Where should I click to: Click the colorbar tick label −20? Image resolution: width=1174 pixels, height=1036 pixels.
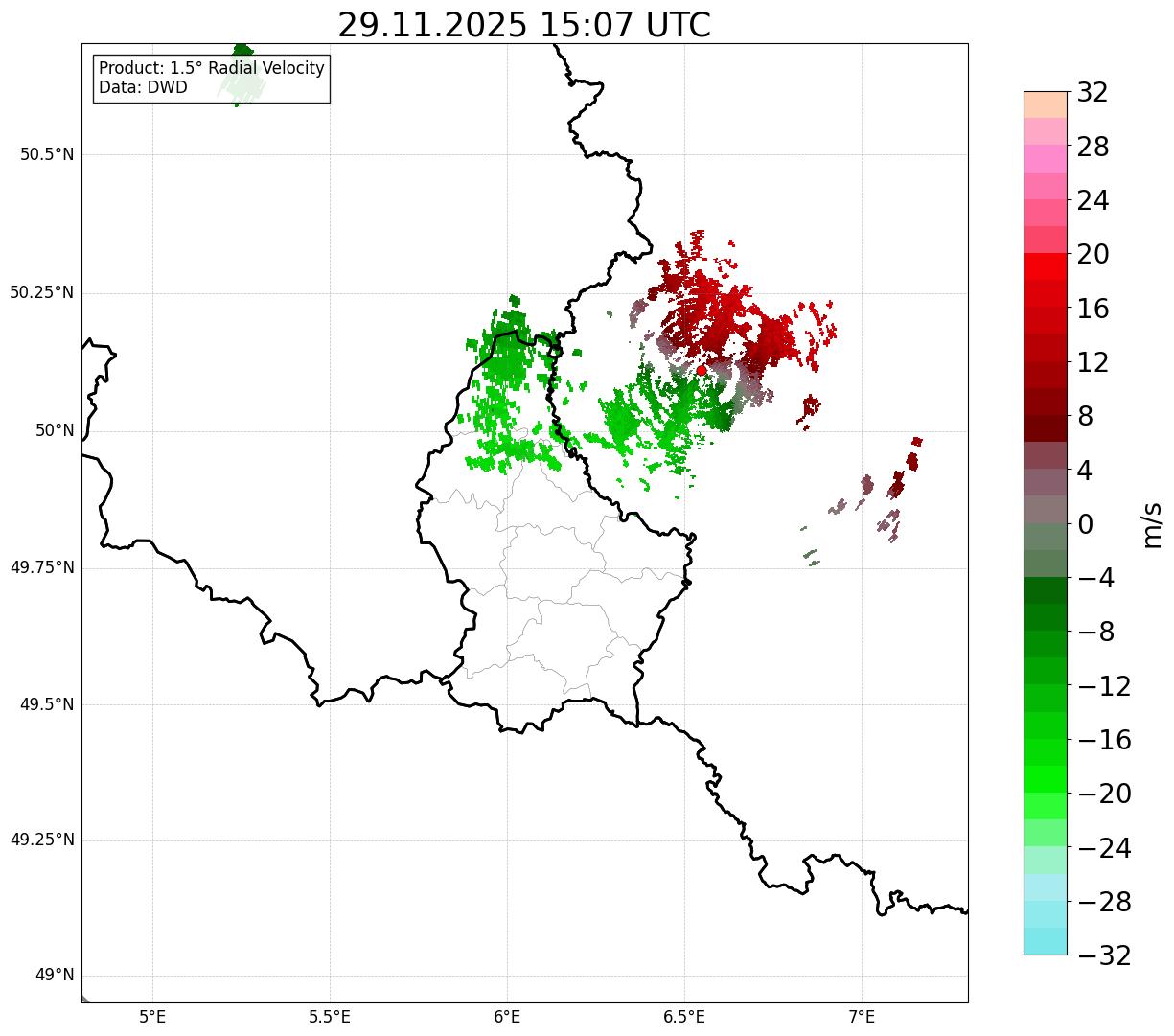pyautogui.click(x=1104, y=794)
